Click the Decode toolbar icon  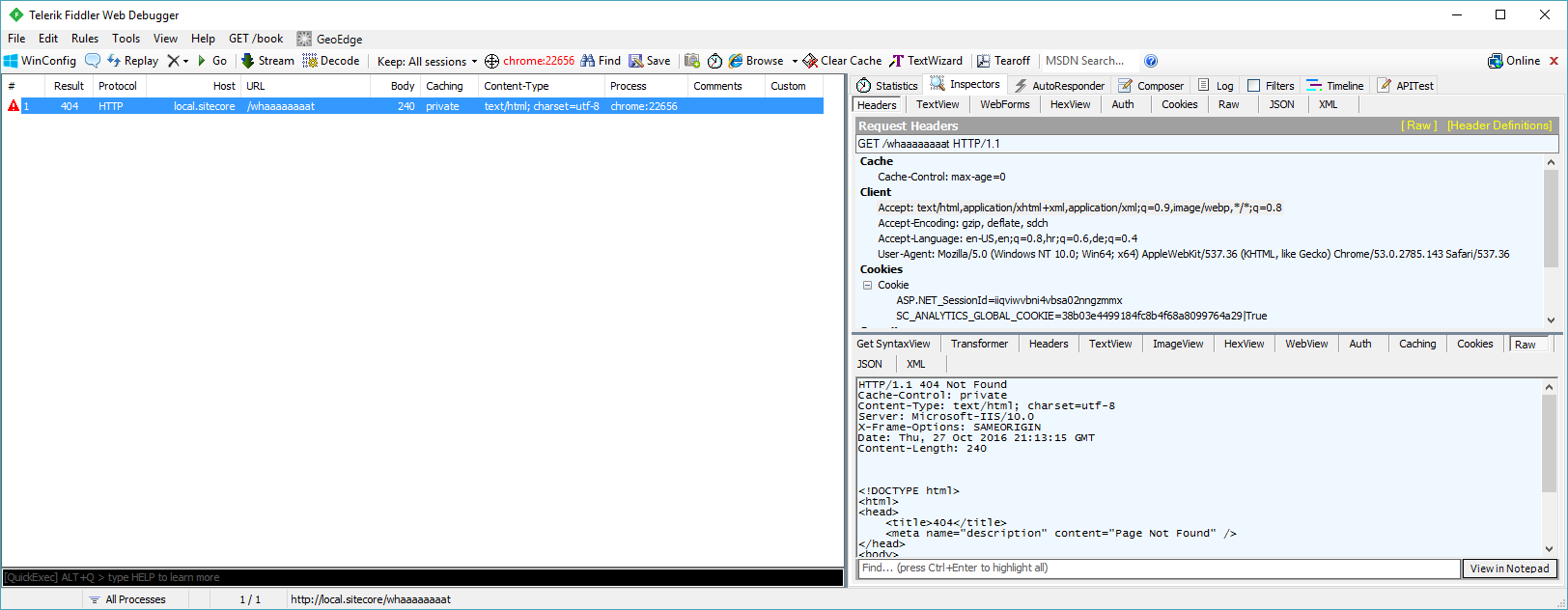[x=310, y=61]
